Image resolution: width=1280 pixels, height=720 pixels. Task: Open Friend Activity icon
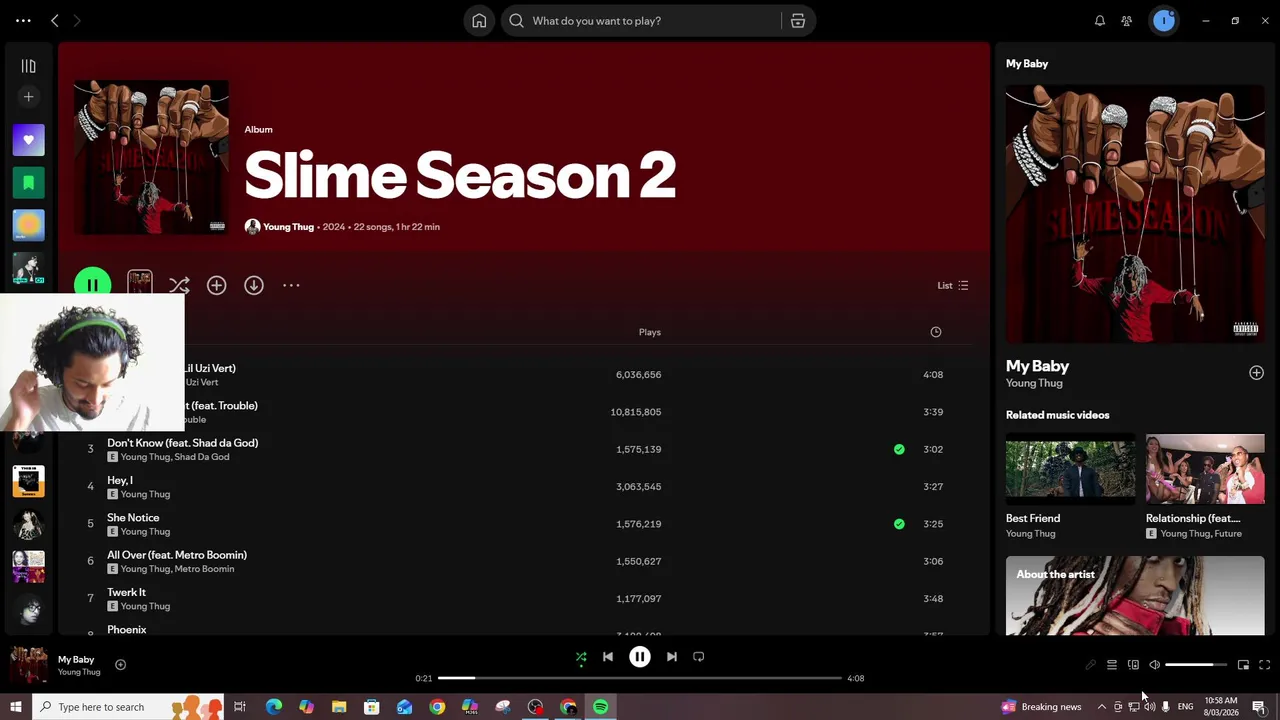point(1127,21)
